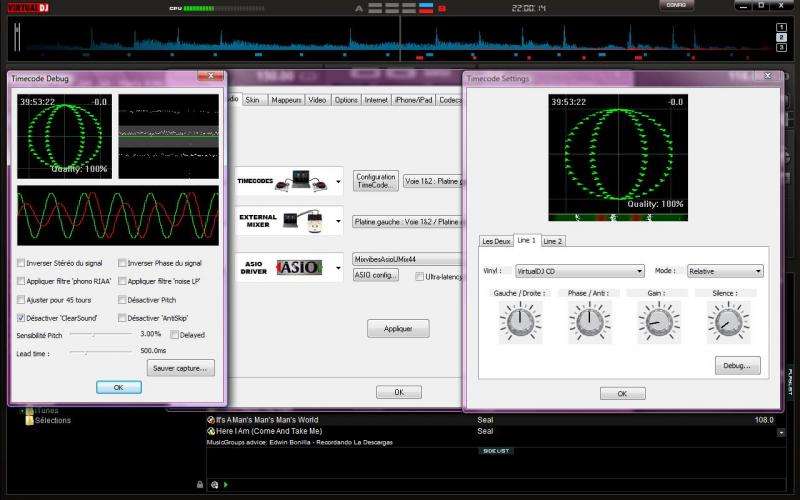Check Ajuster pour 45 tours
The image size is (800, 500).
tap(21, 299)
